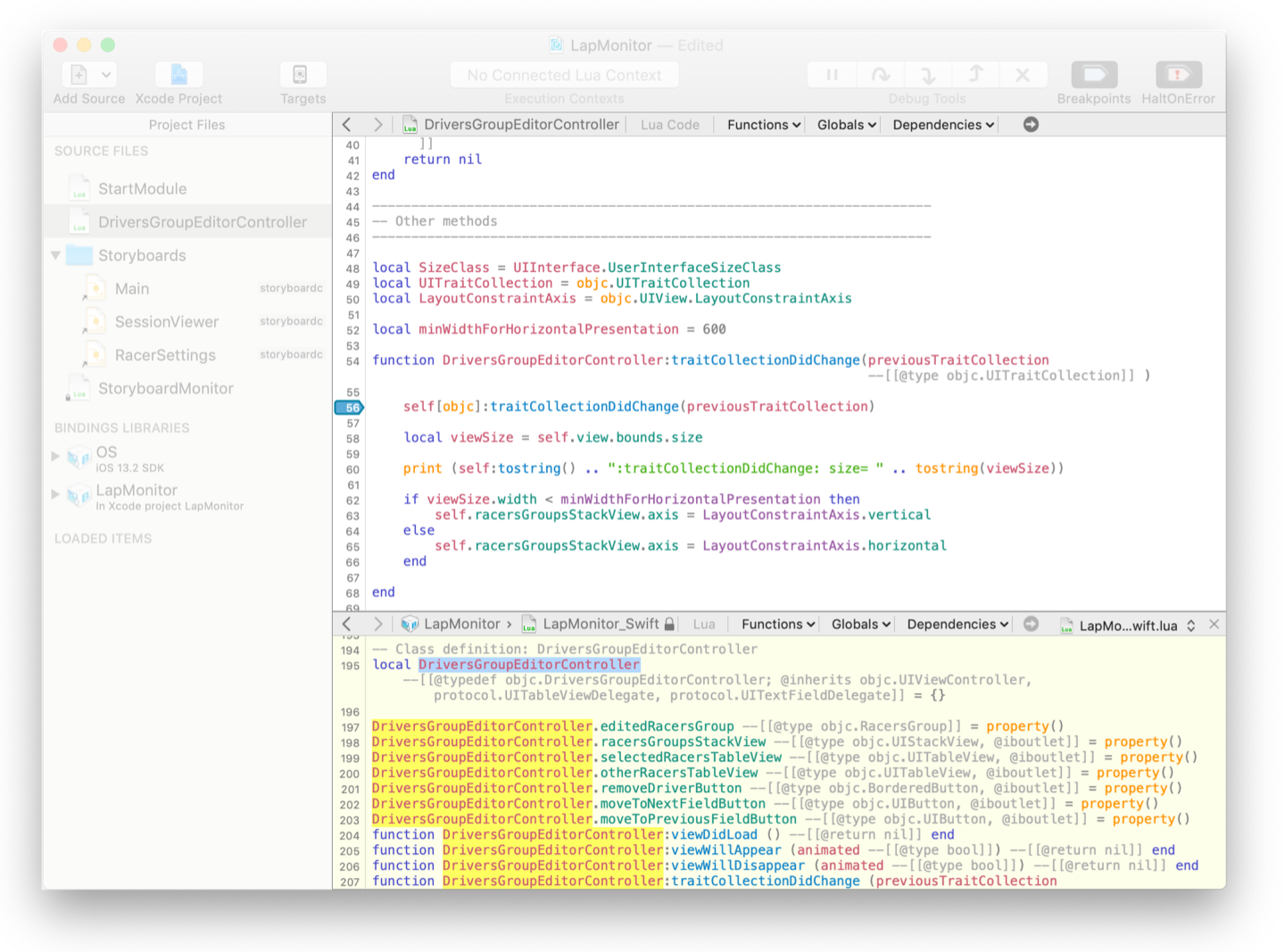Go back in upper editor navigation

tap(347, 125)
